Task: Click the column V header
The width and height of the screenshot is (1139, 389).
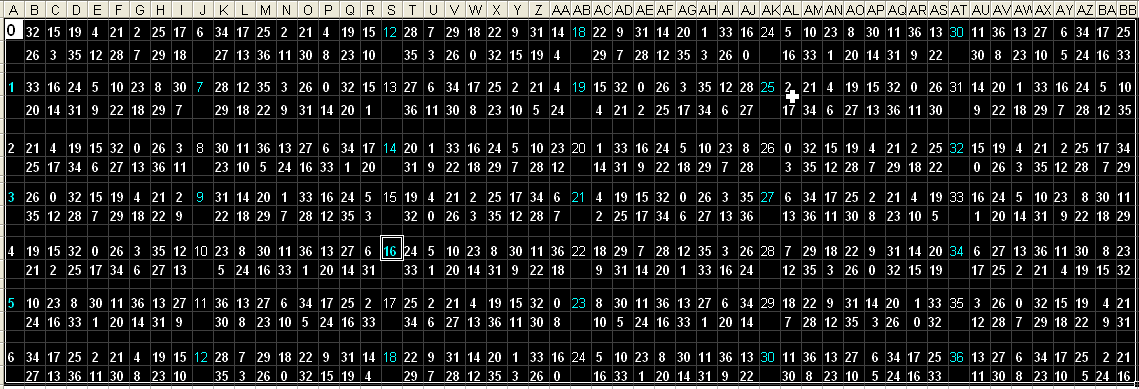Action: 454,11
